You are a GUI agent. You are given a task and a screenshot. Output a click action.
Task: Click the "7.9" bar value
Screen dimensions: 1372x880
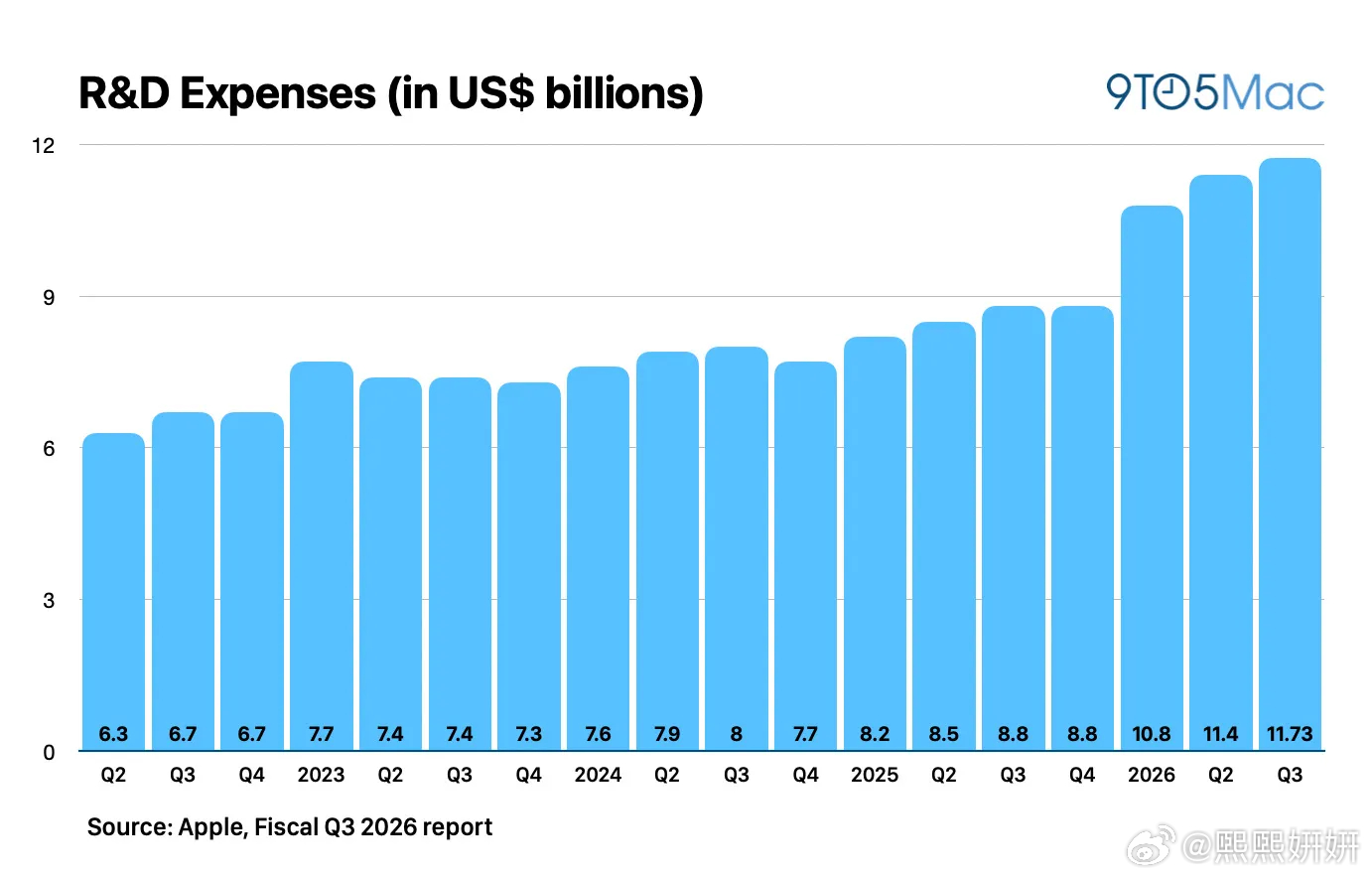667,734
